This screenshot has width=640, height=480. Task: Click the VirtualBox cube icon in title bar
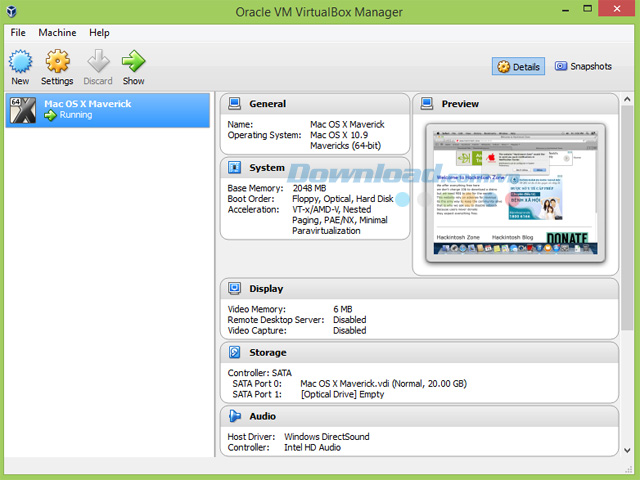click(x=11, y=11)
